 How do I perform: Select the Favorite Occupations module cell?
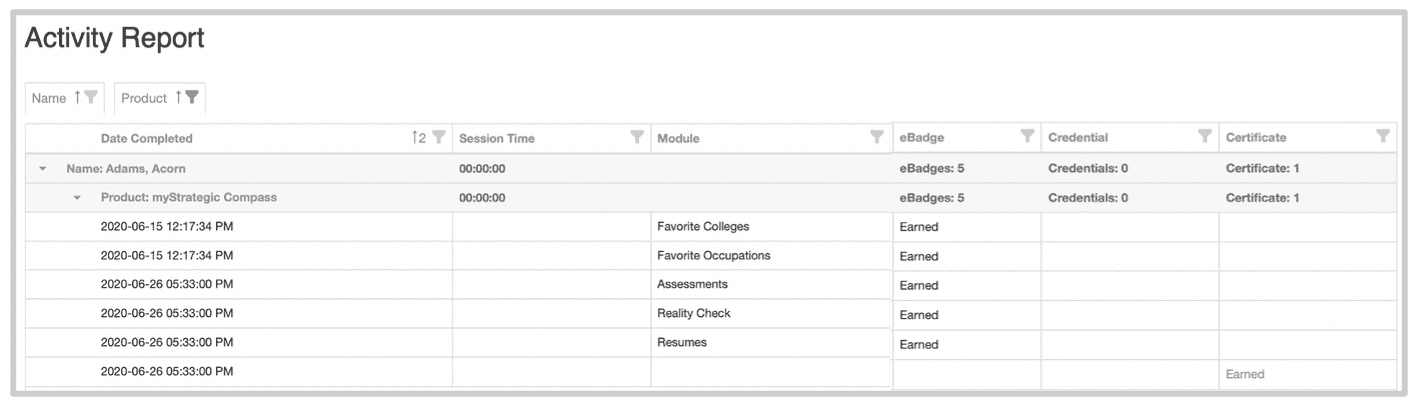(713, 256)
